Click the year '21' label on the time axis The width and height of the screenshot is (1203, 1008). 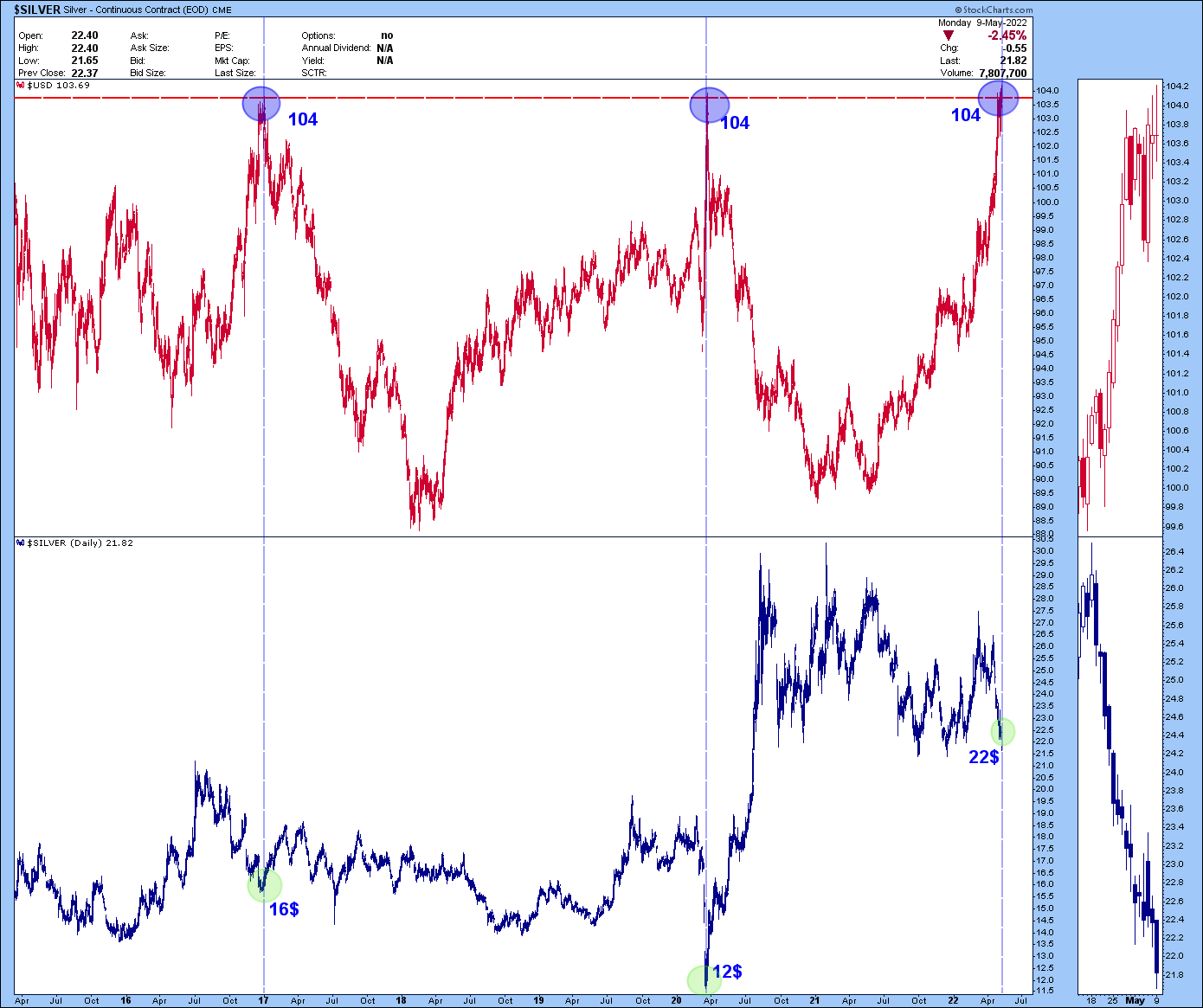click(814, 1000)
